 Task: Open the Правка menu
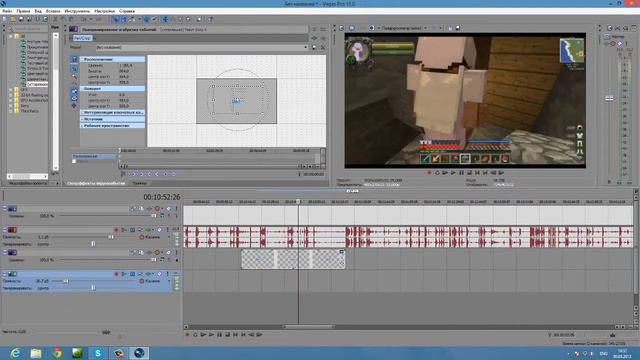pyautogui.click(x=23, y=11)
